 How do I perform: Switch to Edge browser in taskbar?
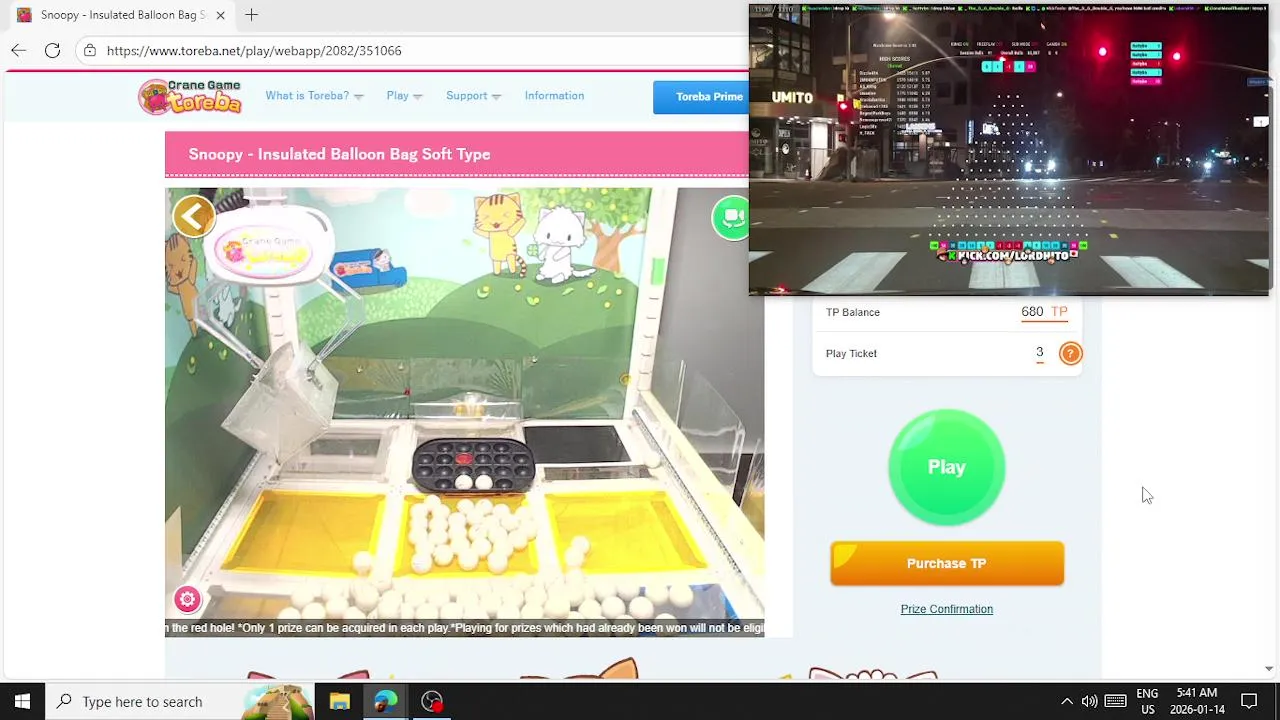tap(385, 701)
